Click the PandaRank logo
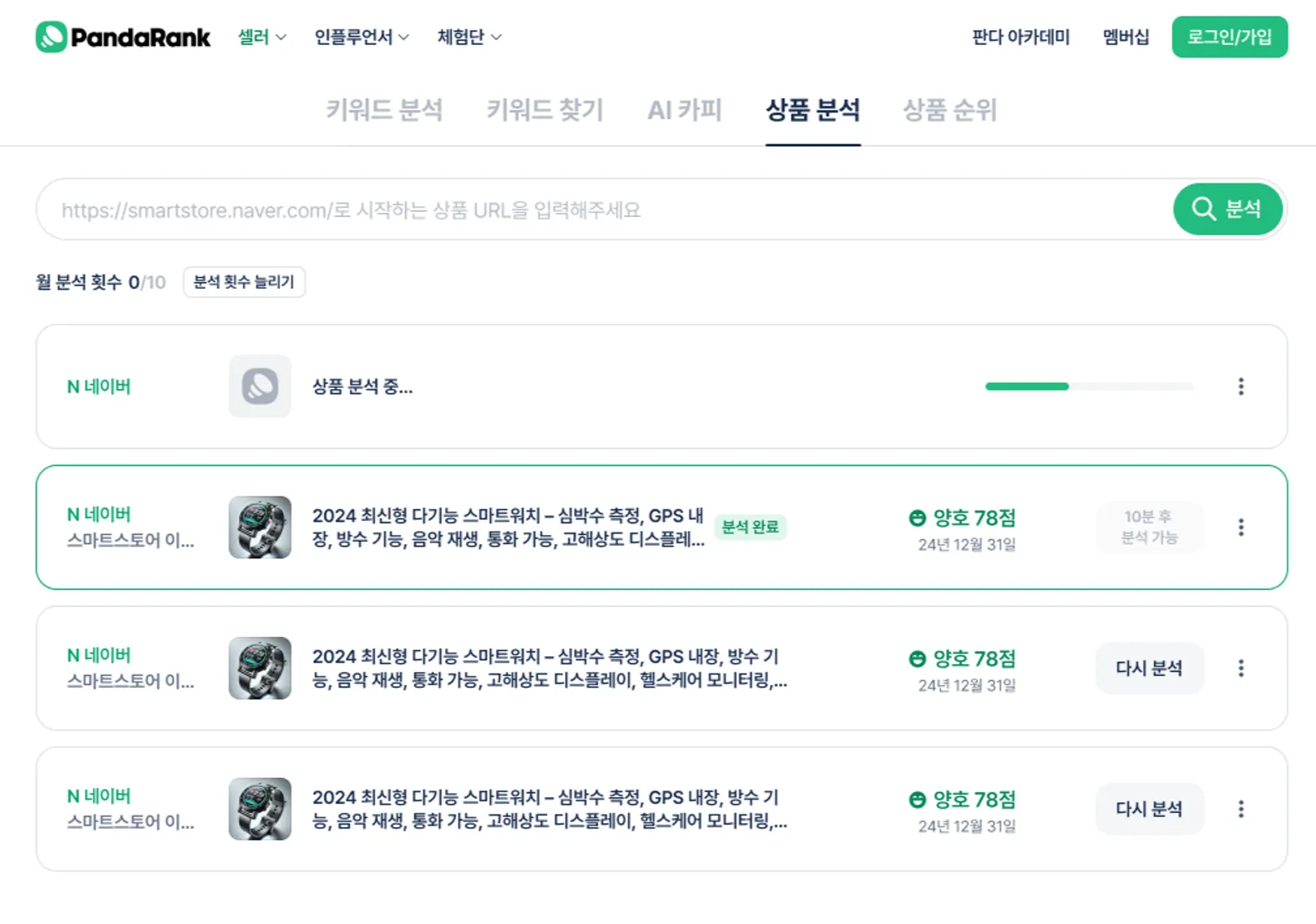 coord(123,37)
